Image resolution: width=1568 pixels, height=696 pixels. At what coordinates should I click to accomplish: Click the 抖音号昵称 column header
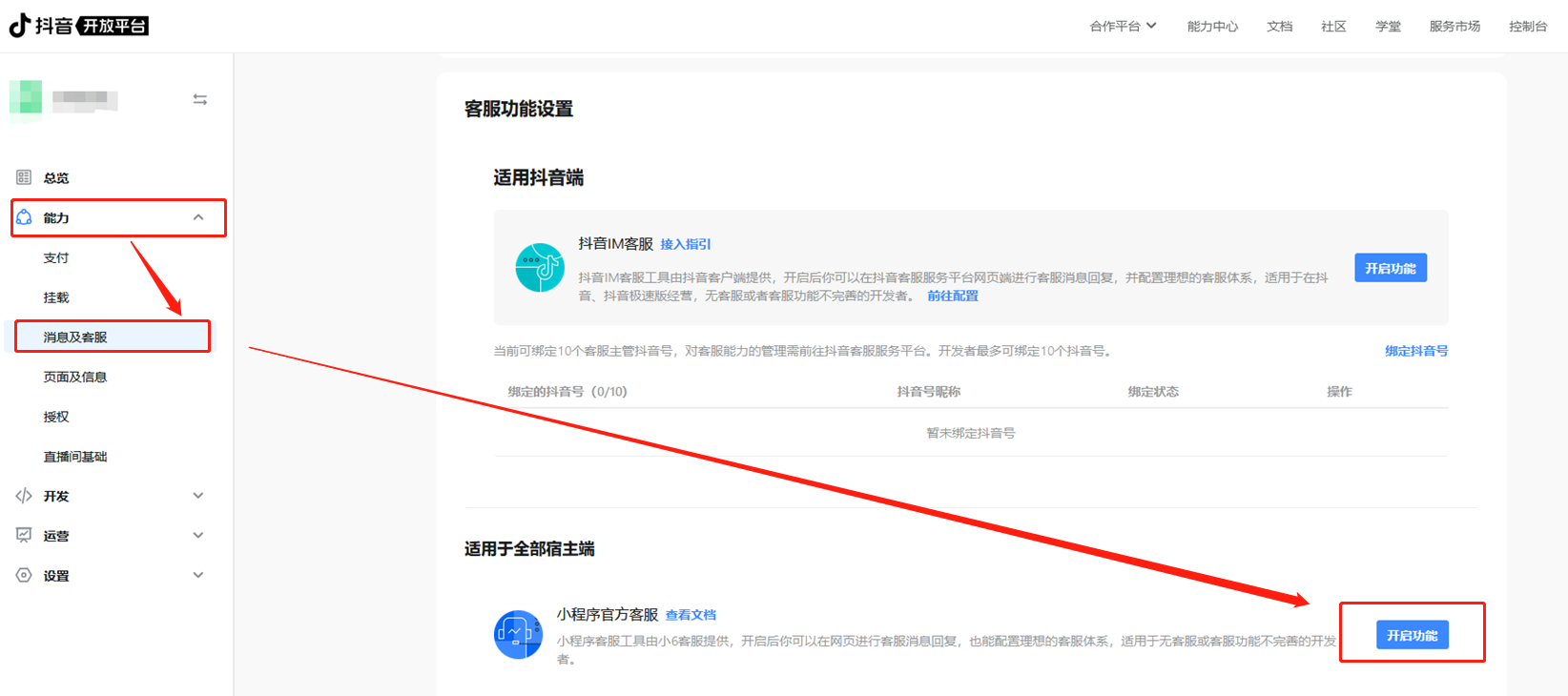928,391
